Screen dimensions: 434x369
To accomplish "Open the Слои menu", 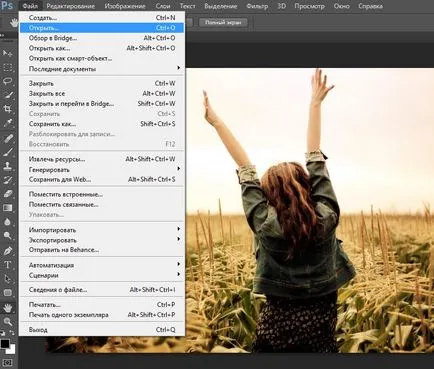I will coord(163,6).
